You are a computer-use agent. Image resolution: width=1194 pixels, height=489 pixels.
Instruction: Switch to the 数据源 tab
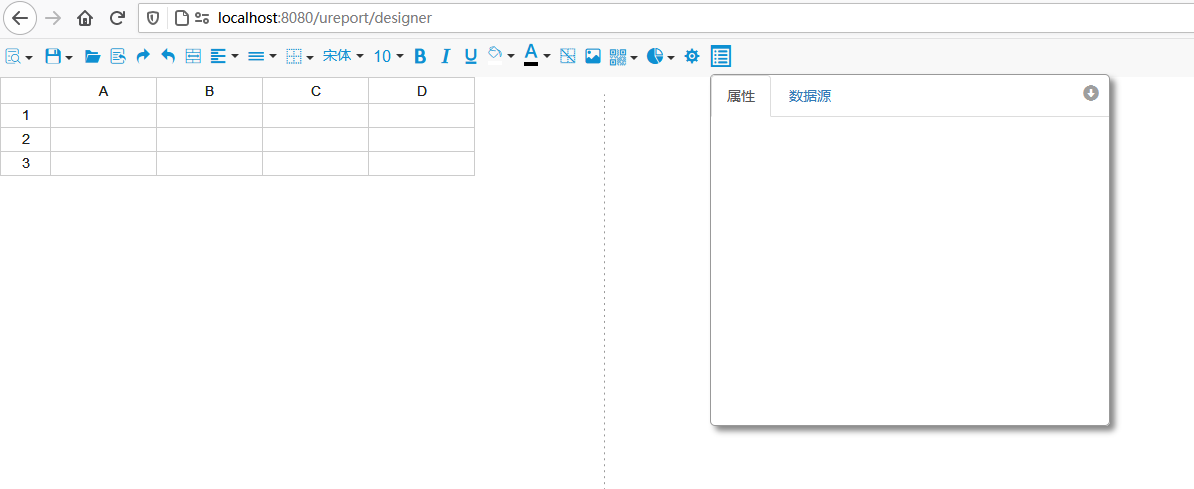810,97
